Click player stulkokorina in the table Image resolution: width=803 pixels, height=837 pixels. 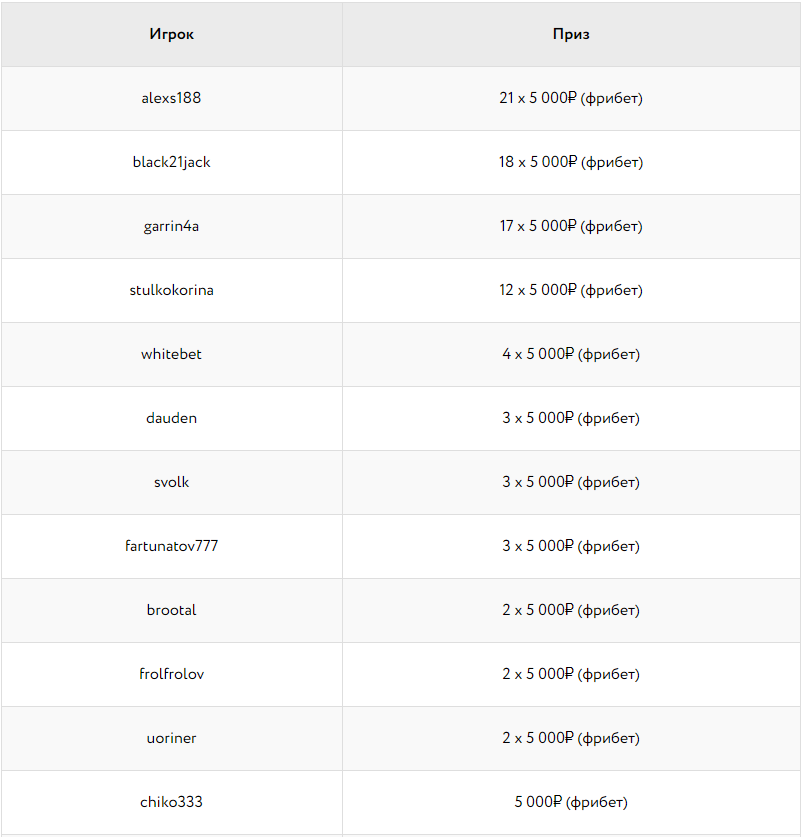pos(171,290)
